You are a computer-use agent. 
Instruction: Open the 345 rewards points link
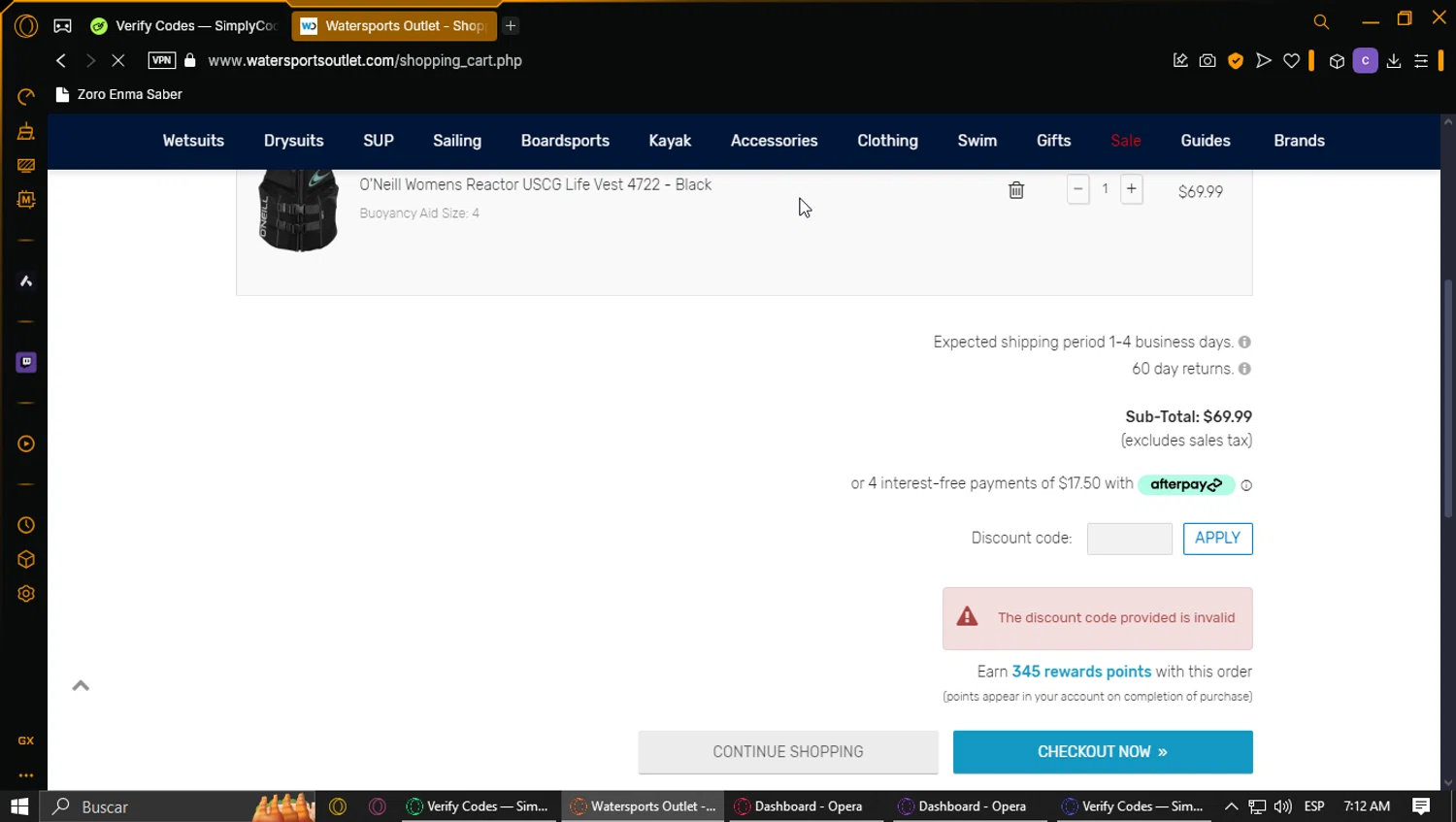(x=1081, y=672)
